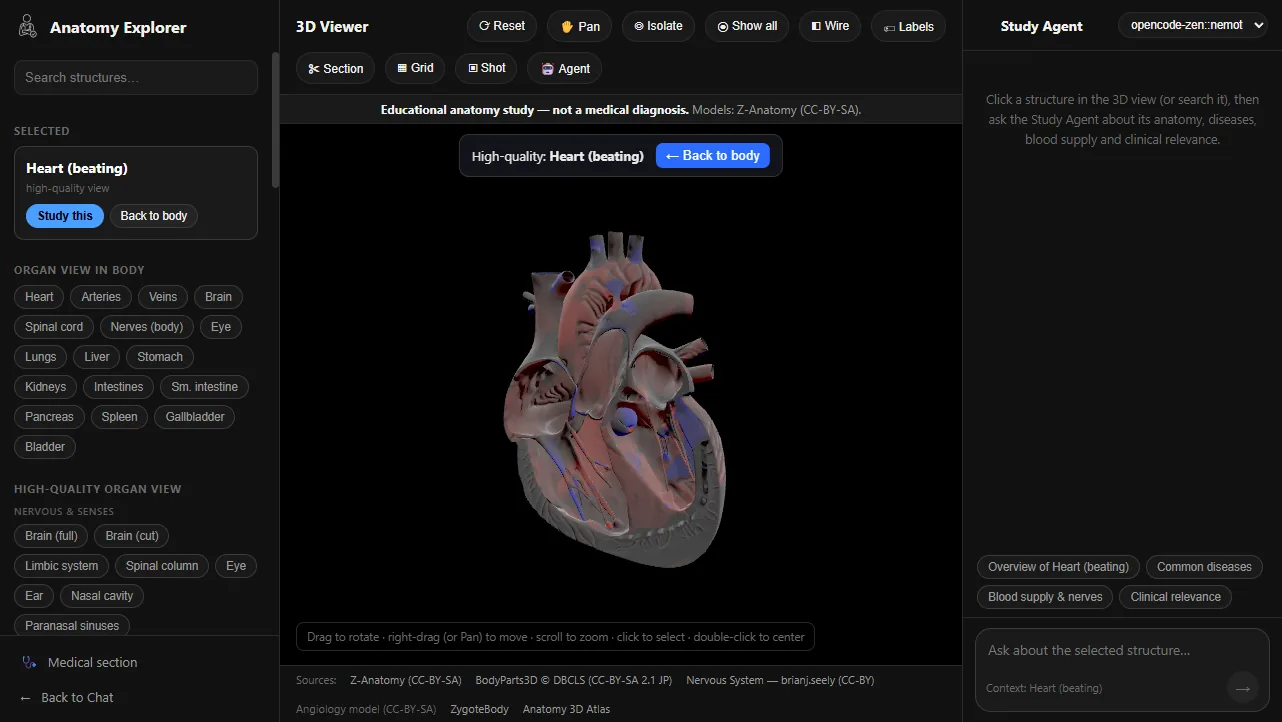Click the Anatomy Explorer logo icon
1282x722 pixels.
click(x=28, y=27)
